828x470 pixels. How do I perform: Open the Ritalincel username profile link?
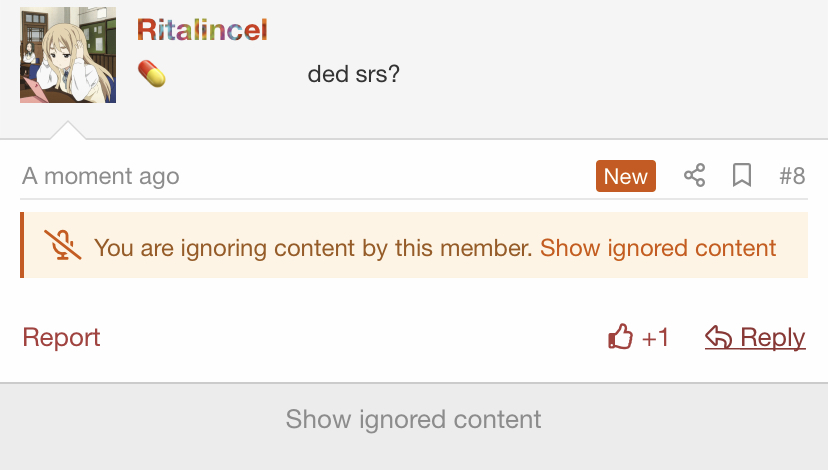pyautogui.click(x=202, y=30)
